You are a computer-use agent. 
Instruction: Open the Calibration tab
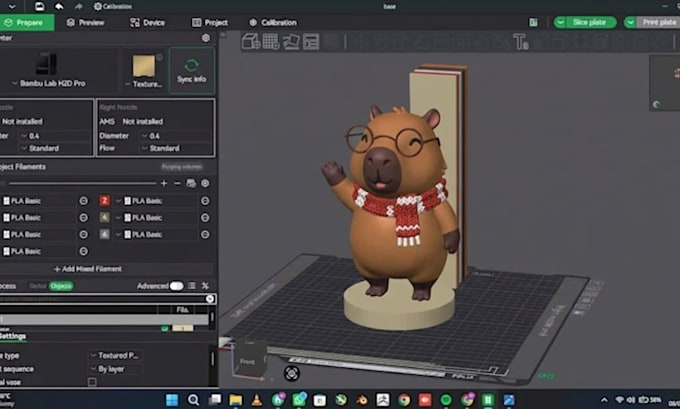pyautogui.click(x=273, y=23)
